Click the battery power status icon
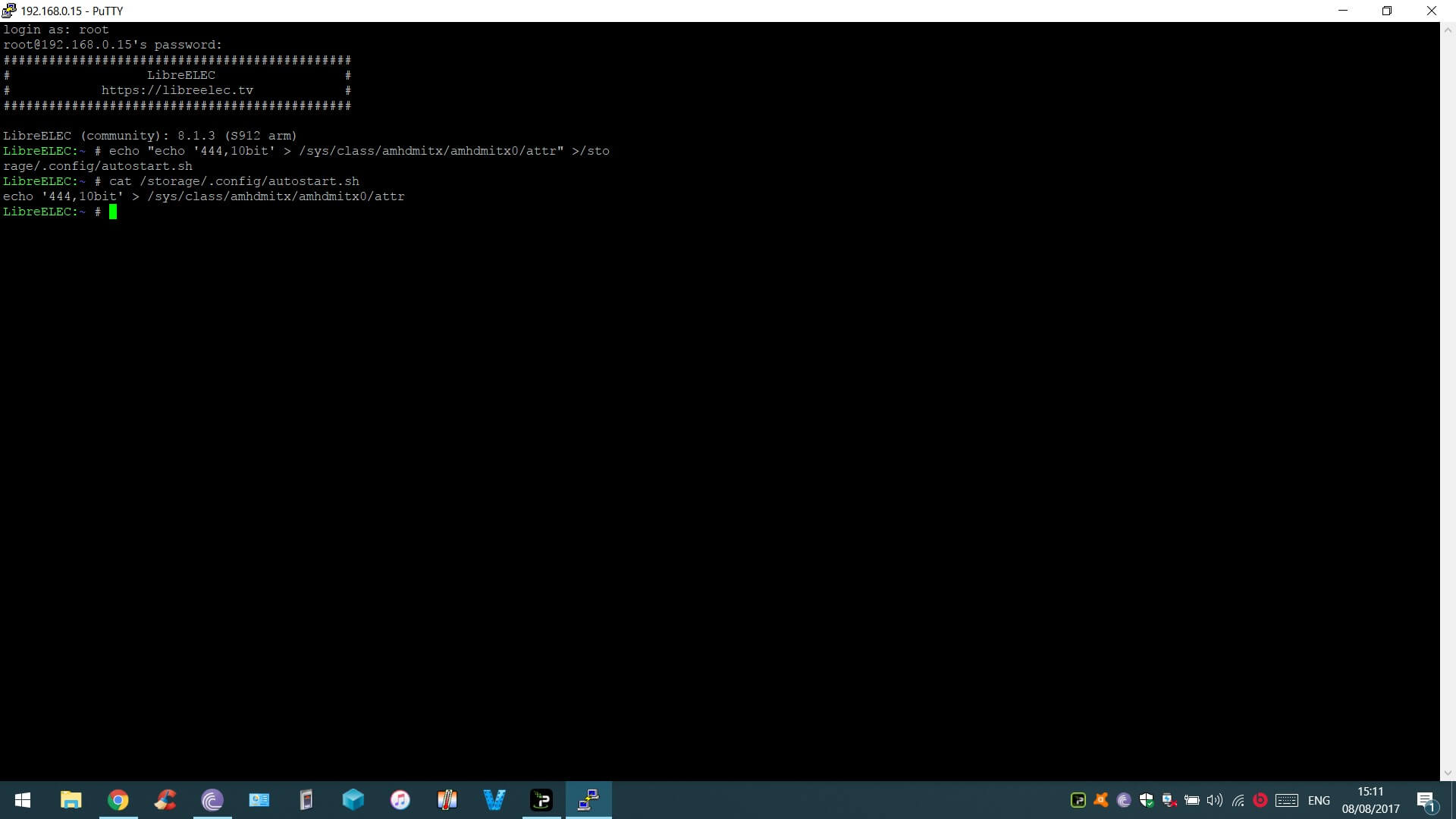Image resolution: width=1456 pixels, height=819 pixels. pyautogui.click(x=1192, y=800)
